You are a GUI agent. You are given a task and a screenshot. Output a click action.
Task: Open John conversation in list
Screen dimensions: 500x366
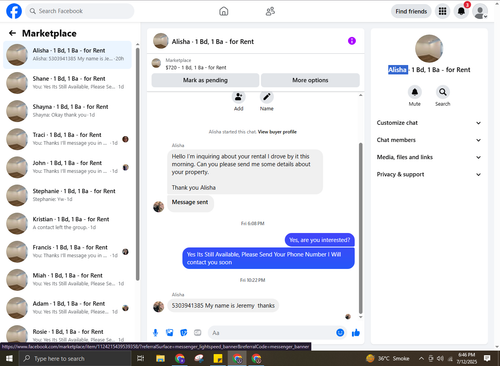68,167
